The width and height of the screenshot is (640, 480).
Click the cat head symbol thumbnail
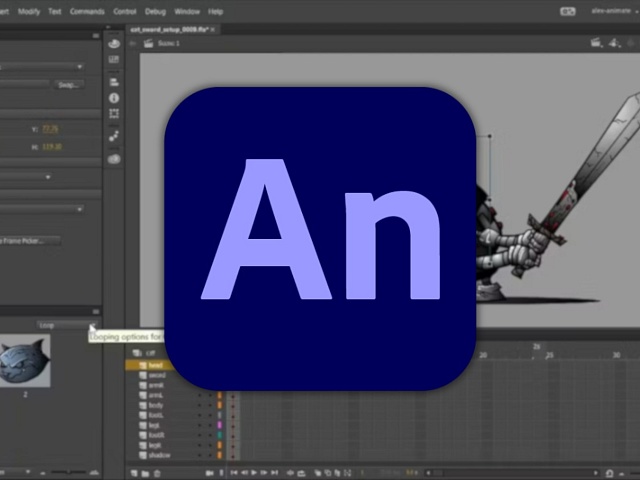coord(25,362)
